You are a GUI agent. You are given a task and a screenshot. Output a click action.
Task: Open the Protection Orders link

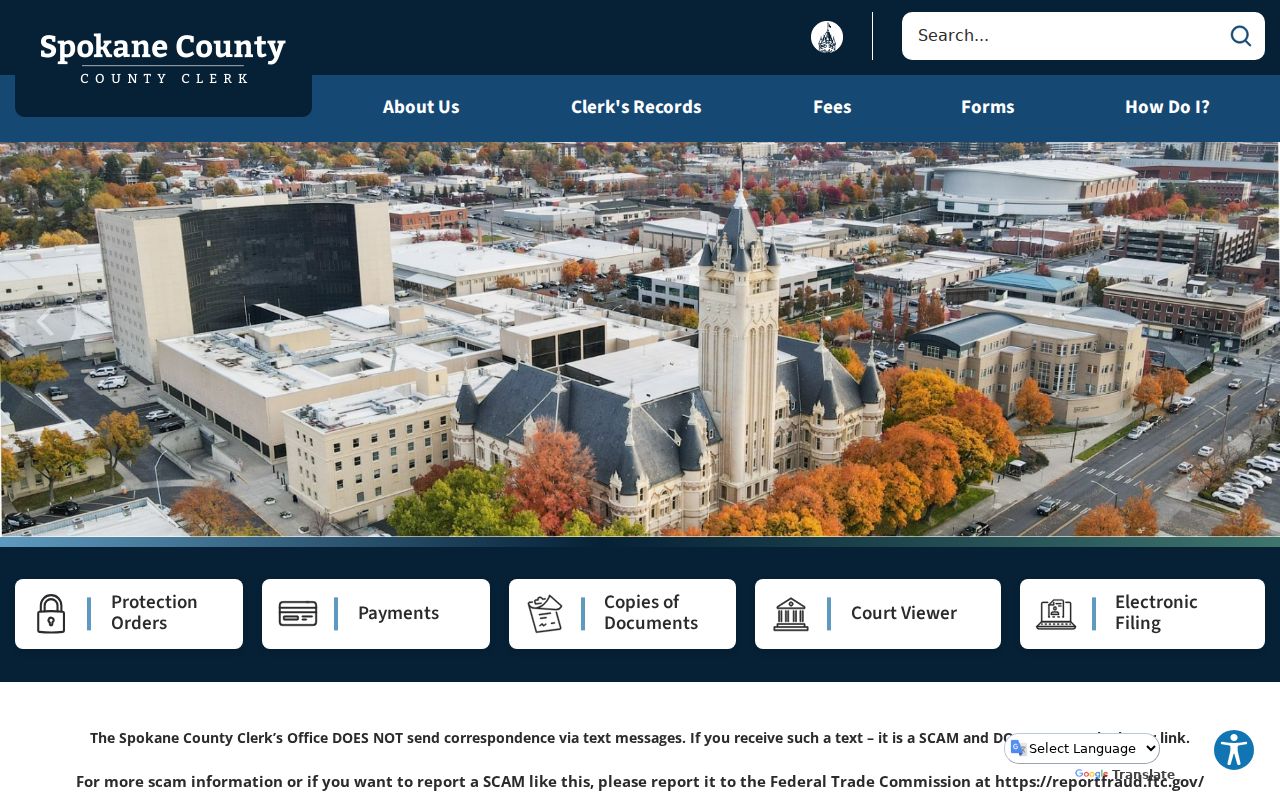click(x=129, y=614)
